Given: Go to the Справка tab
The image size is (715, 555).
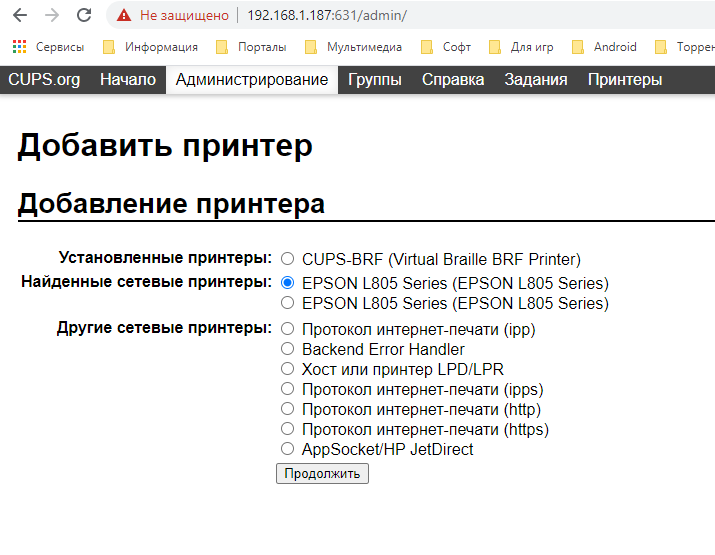Looking at the screenshot, I should (452, 80).
